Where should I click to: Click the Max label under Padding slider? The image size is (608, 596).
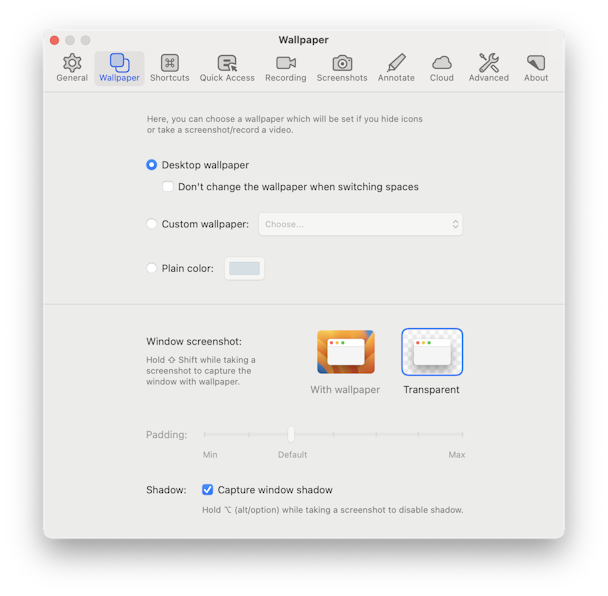(x=457, y=454)
